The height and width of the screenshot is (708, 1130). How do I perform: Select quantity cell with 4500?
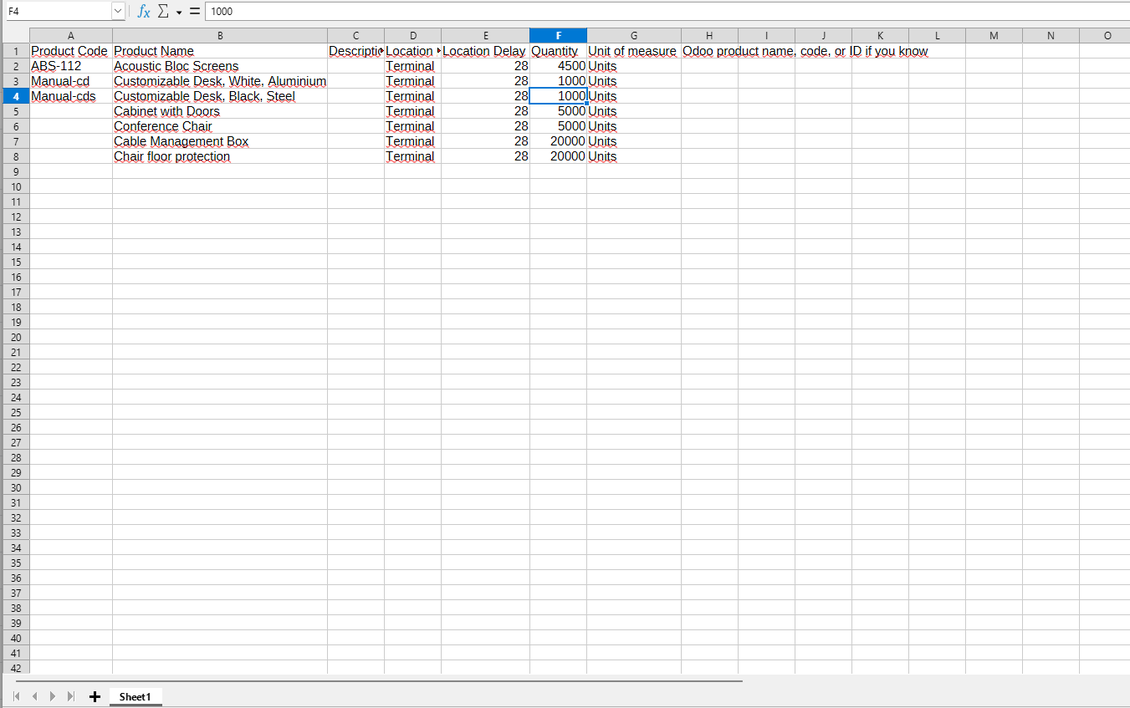pyautogui.click(x=558, y=66)
